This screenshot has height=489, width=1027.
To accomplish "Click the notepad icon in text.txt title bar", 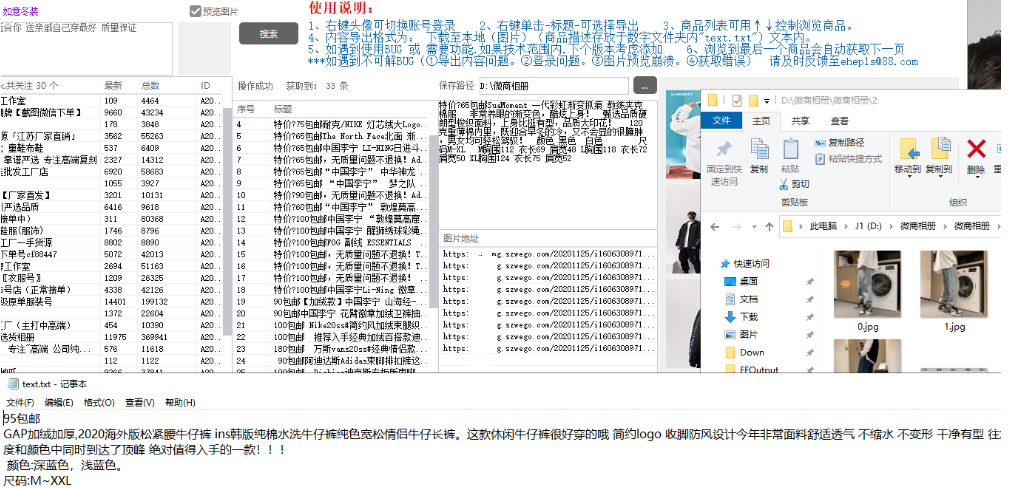I will tap(12, 384).
